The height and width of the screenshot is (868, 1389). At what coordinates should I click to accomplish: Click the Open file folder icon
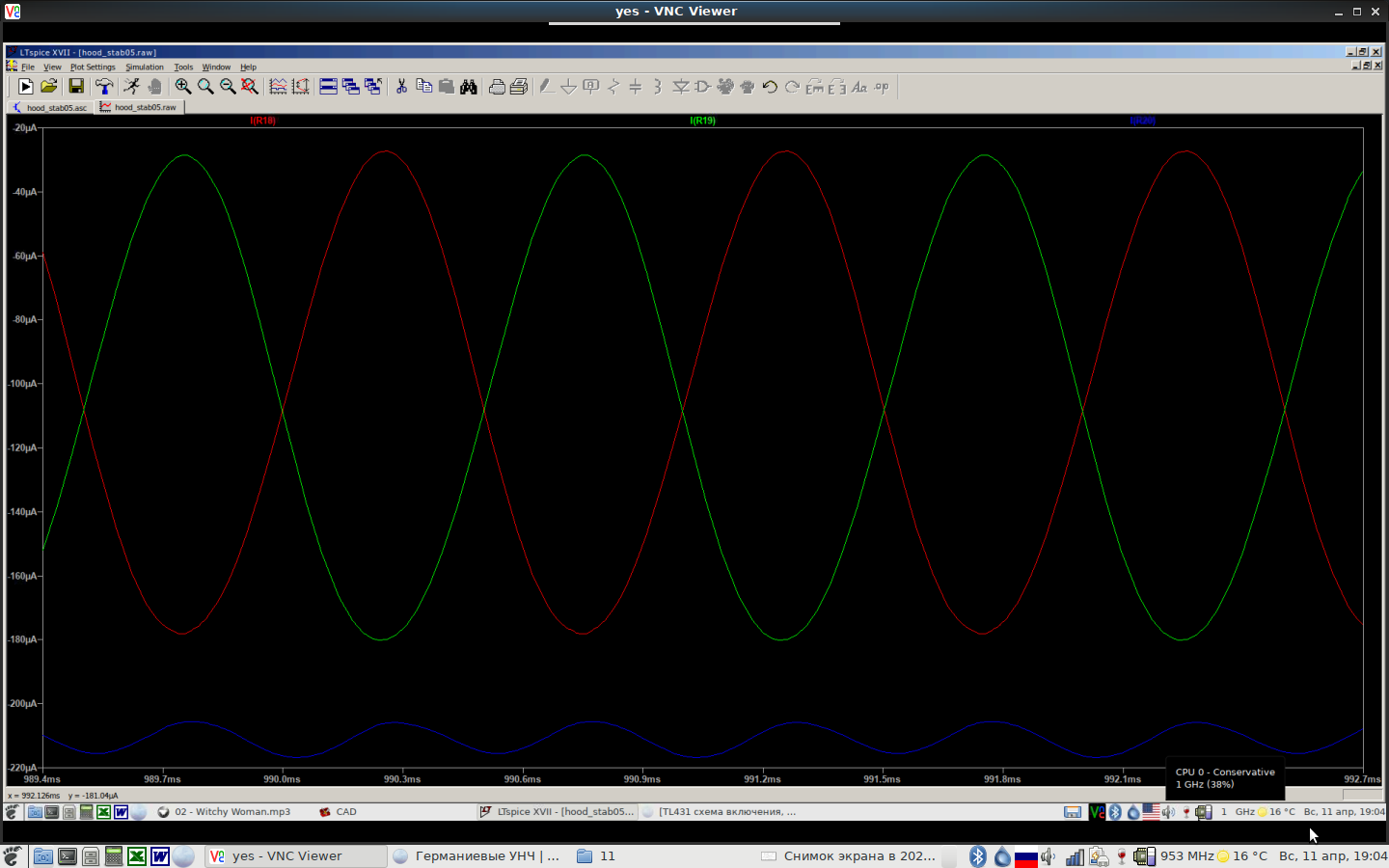coord(49,87)
